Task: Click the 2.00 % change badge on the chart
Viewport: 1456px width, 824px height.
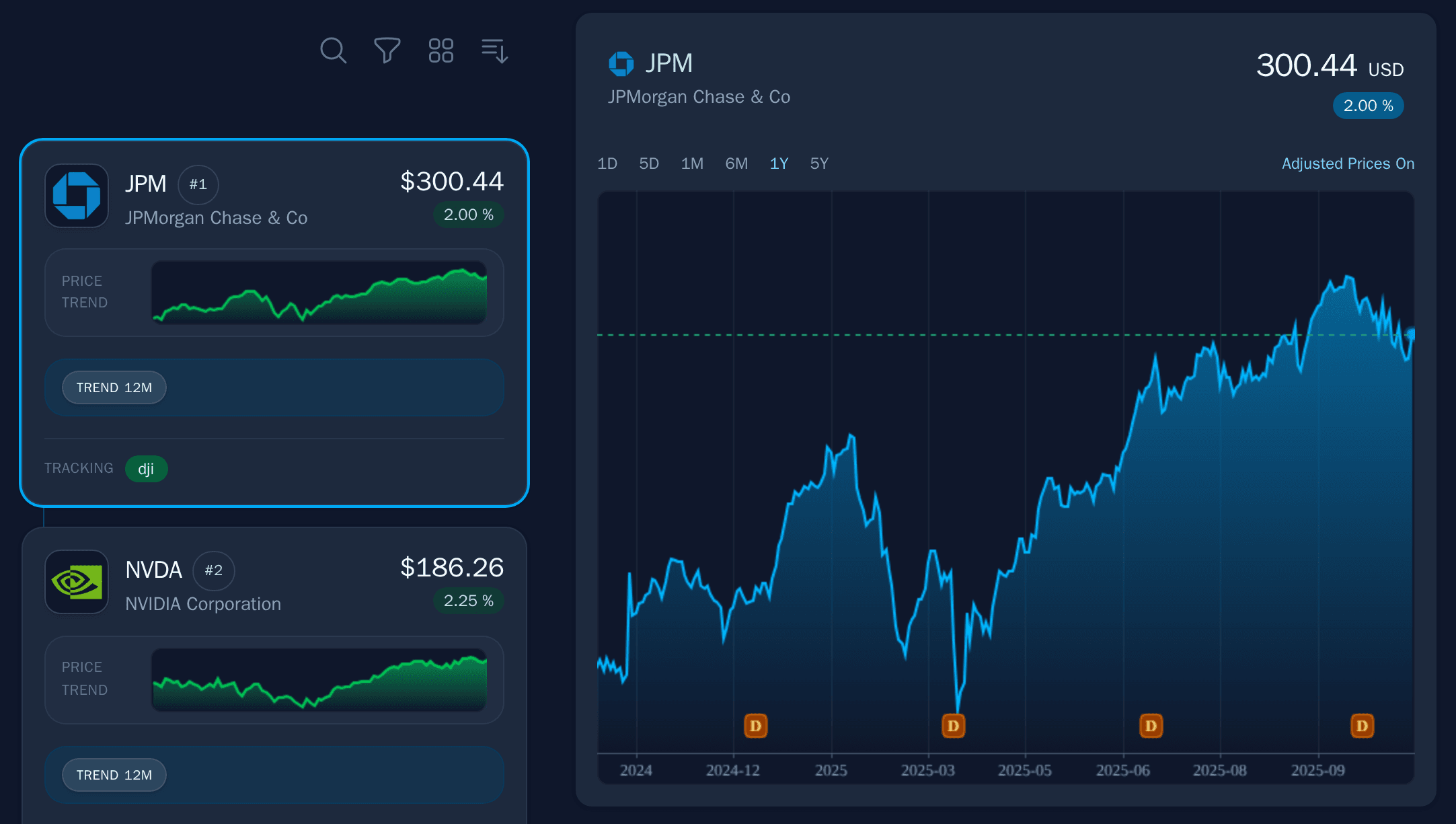Action: tap(1368, 106)
